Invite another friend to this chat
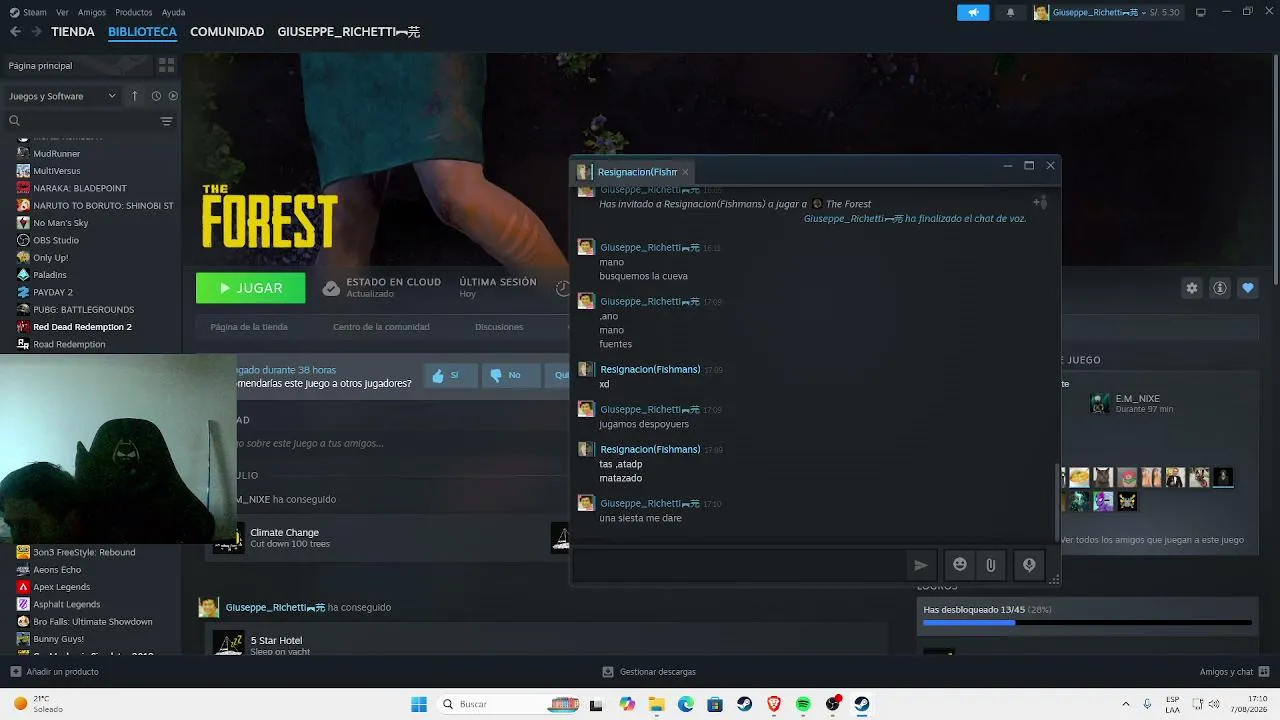The height and width of the screenshot is (720, 1280). point(1040,203)
